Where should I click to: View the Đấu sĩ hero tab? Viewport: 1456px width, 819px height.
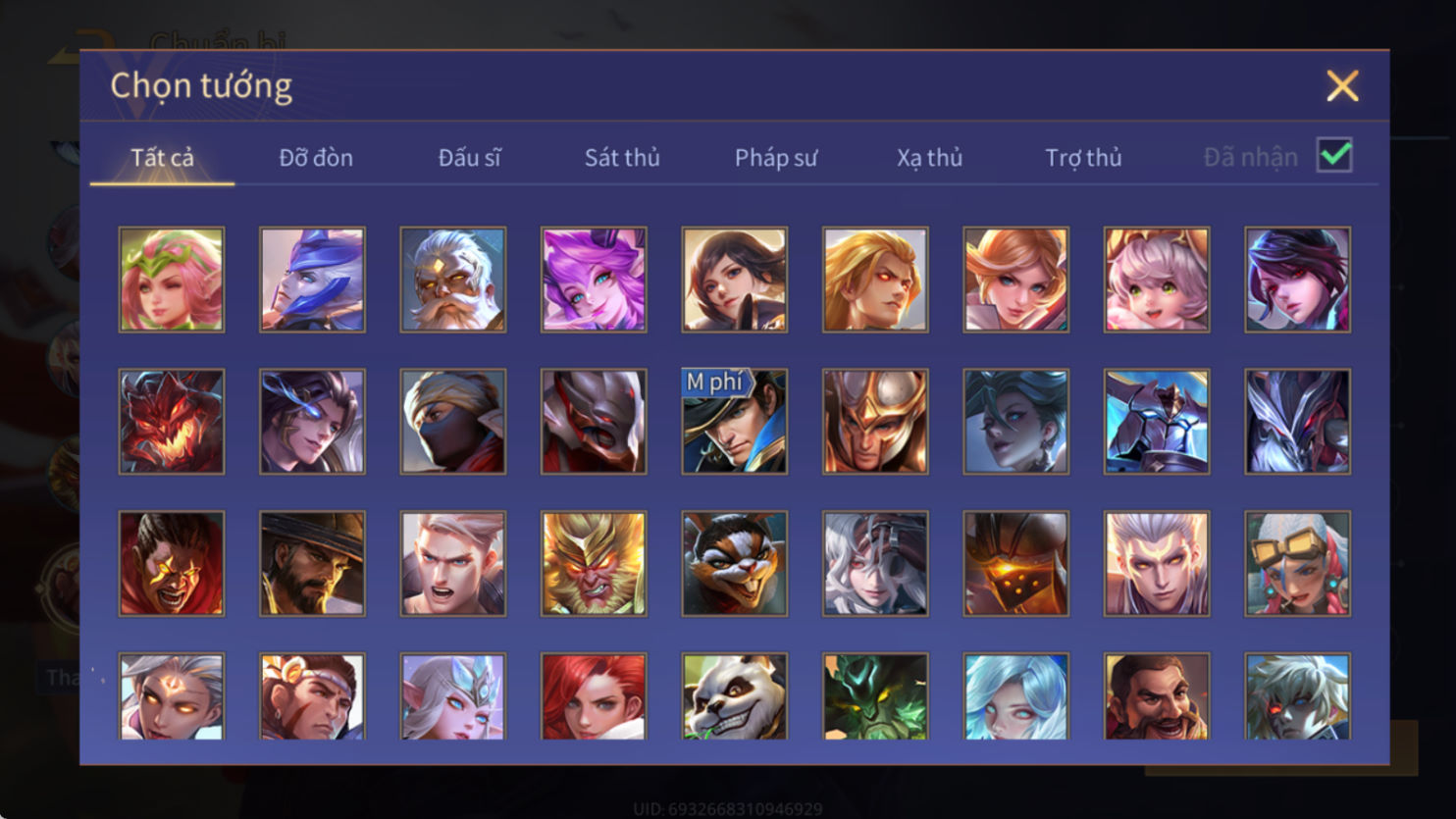coord(469,157)
